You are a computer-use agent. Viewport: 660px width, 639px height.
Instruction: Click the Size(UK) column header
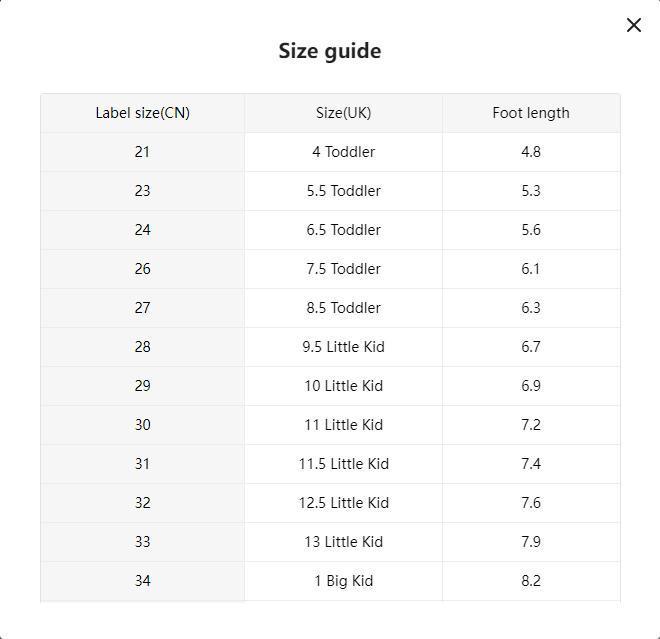click(343, 113)
